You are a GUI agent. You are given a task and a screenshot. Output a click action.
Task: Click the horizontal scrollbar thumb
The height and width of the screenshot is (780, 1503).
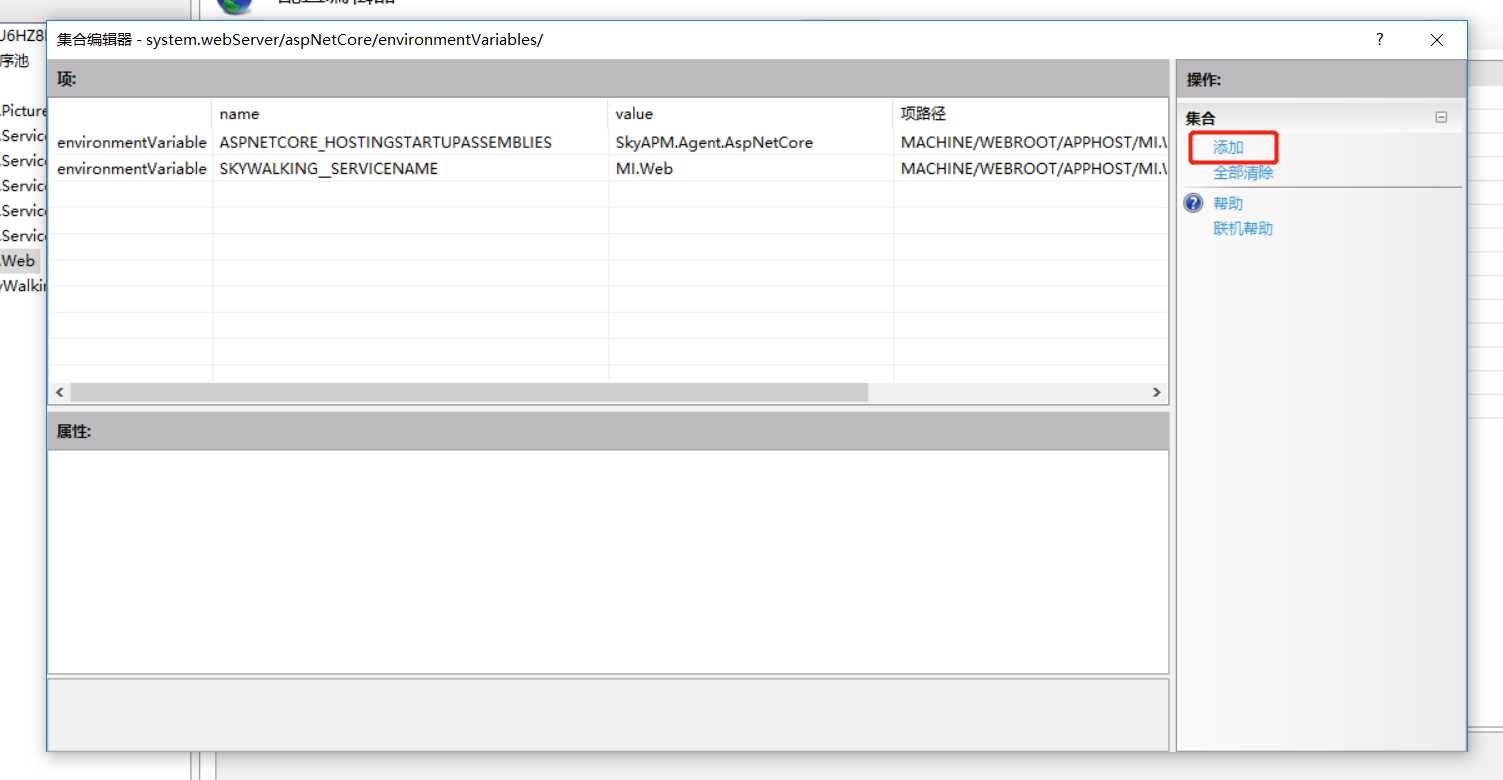[x=469, y=393]
